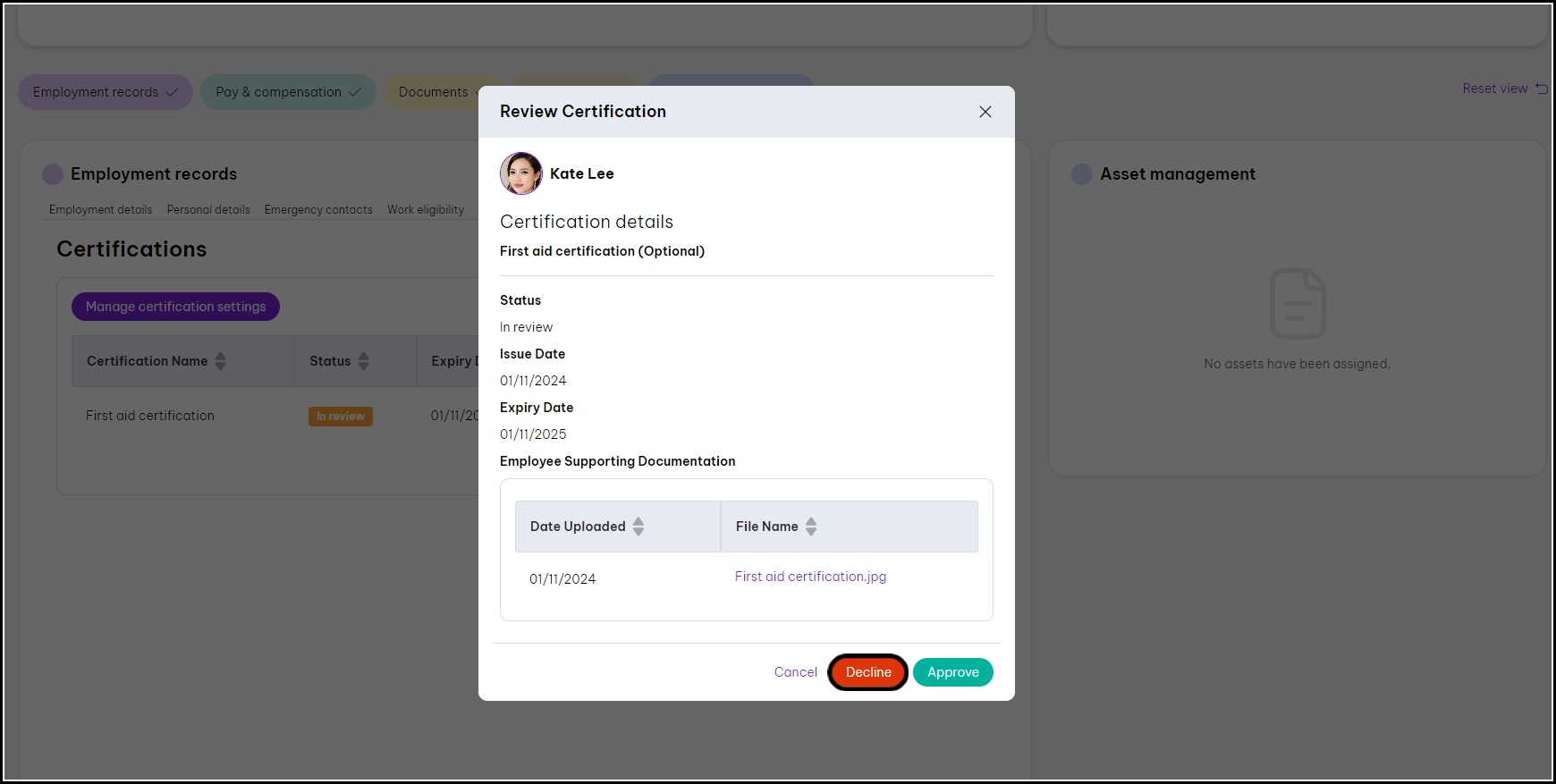Viewport: 1556px width, 784px height.
Task: Approve the first aid certification
Action: [x=952, y=672]
